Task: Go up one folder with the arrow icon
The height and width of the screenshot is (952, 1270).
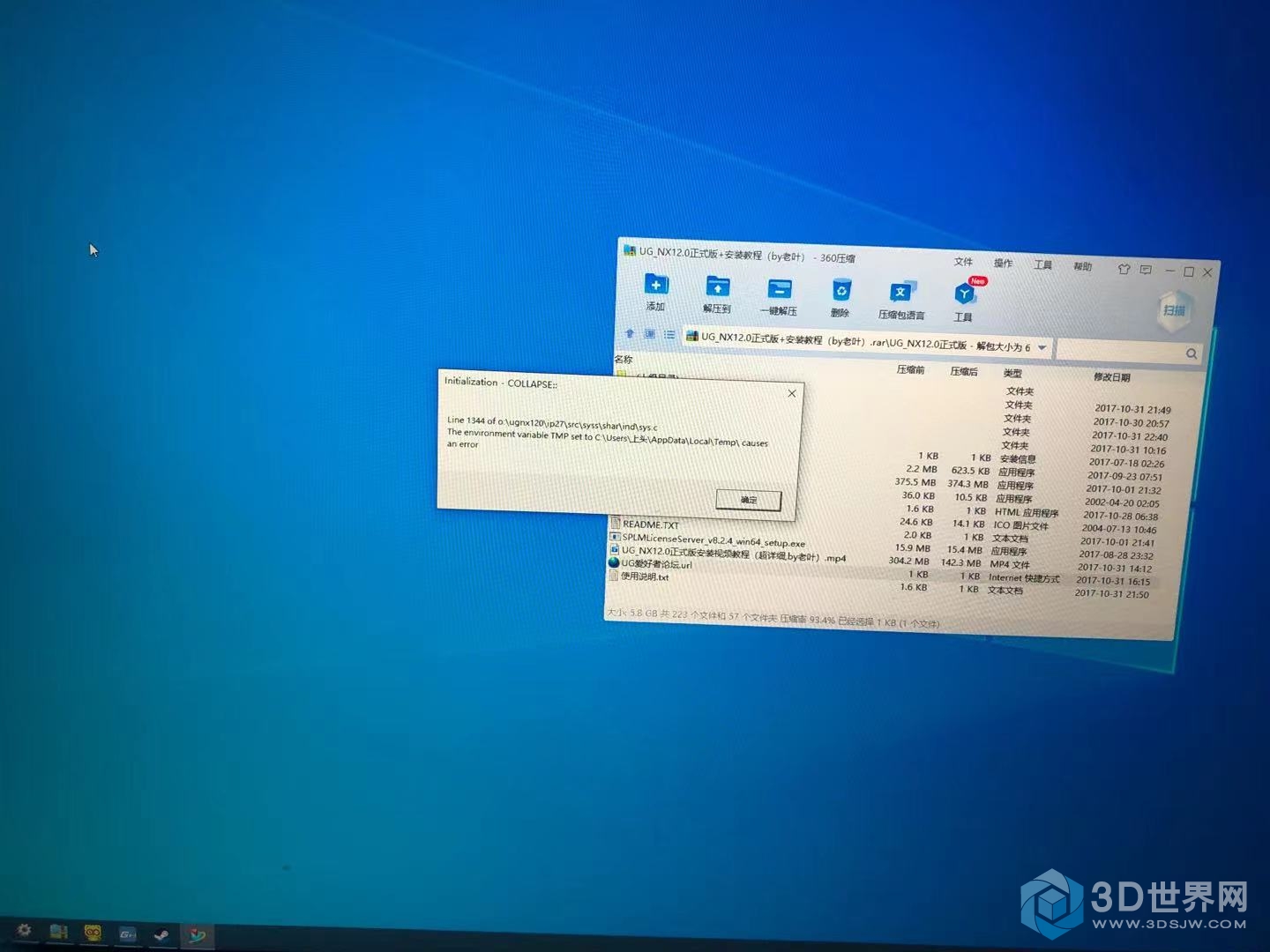Action: click(x=630, y=333)
